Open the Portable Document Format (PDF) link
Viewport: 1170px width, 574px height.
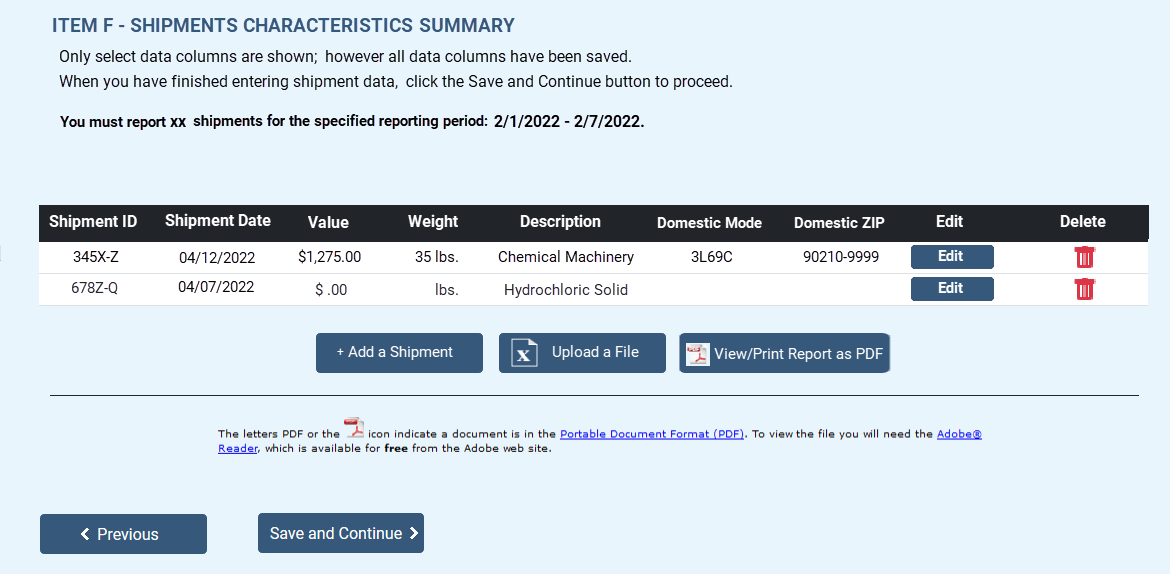[x=652, y=434]
